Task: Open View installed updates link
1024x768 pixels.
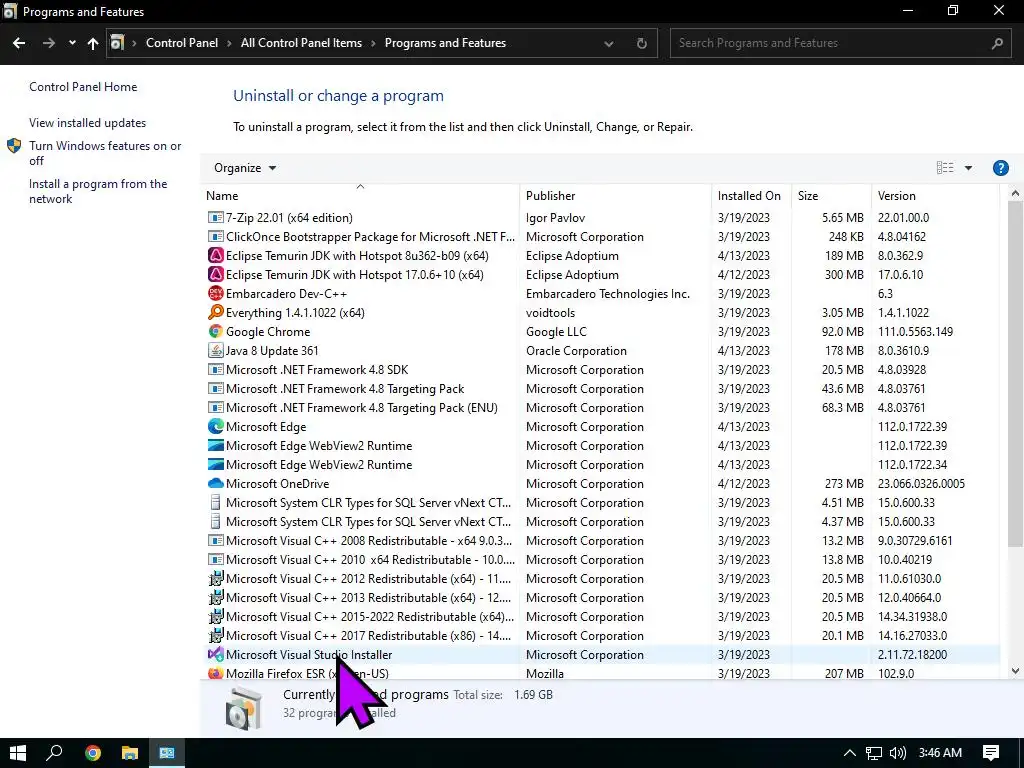Action: pos(88,123)
